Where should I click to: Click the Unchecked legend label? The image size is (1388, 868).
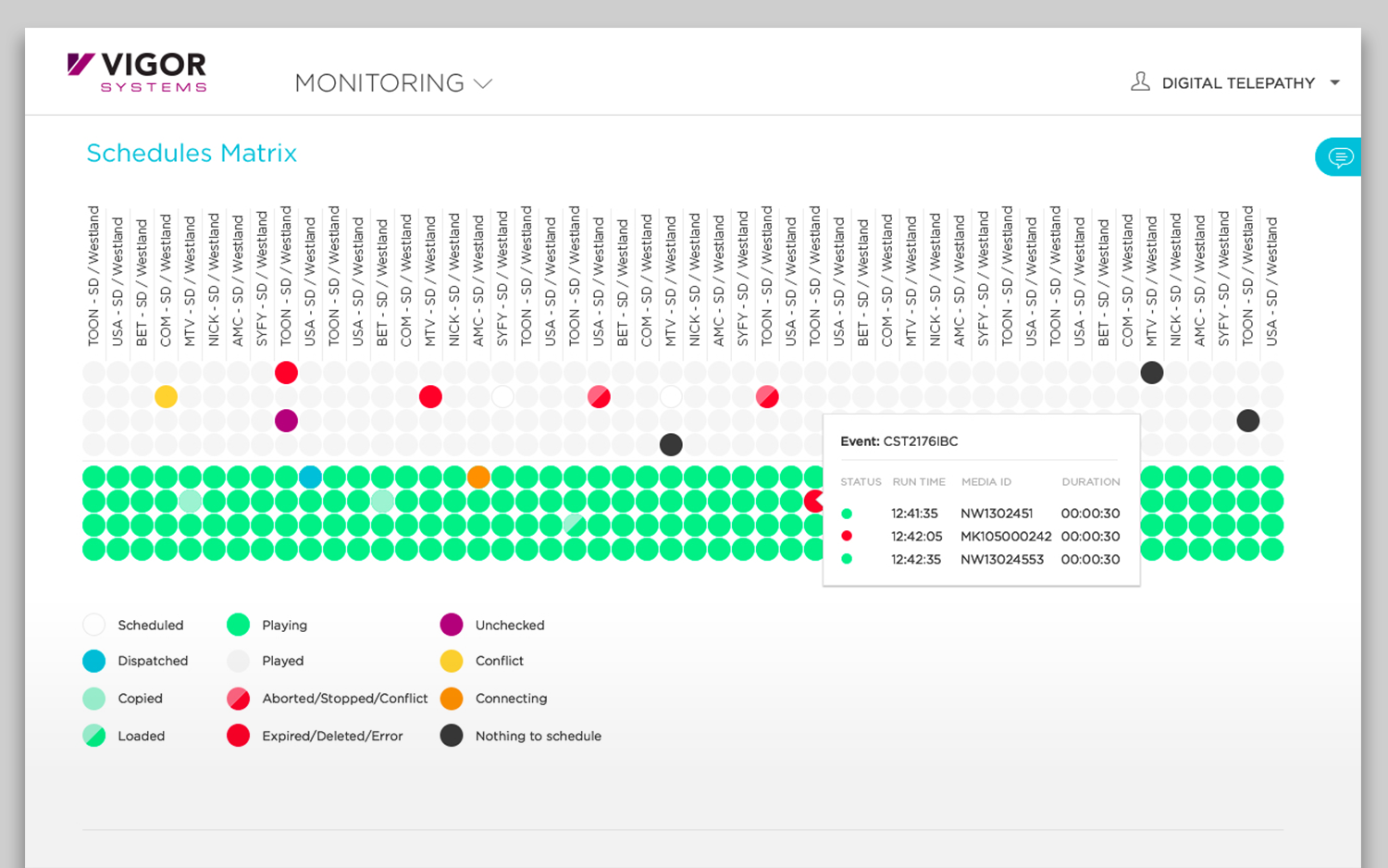pyautogui.click(x=510, y=626)
